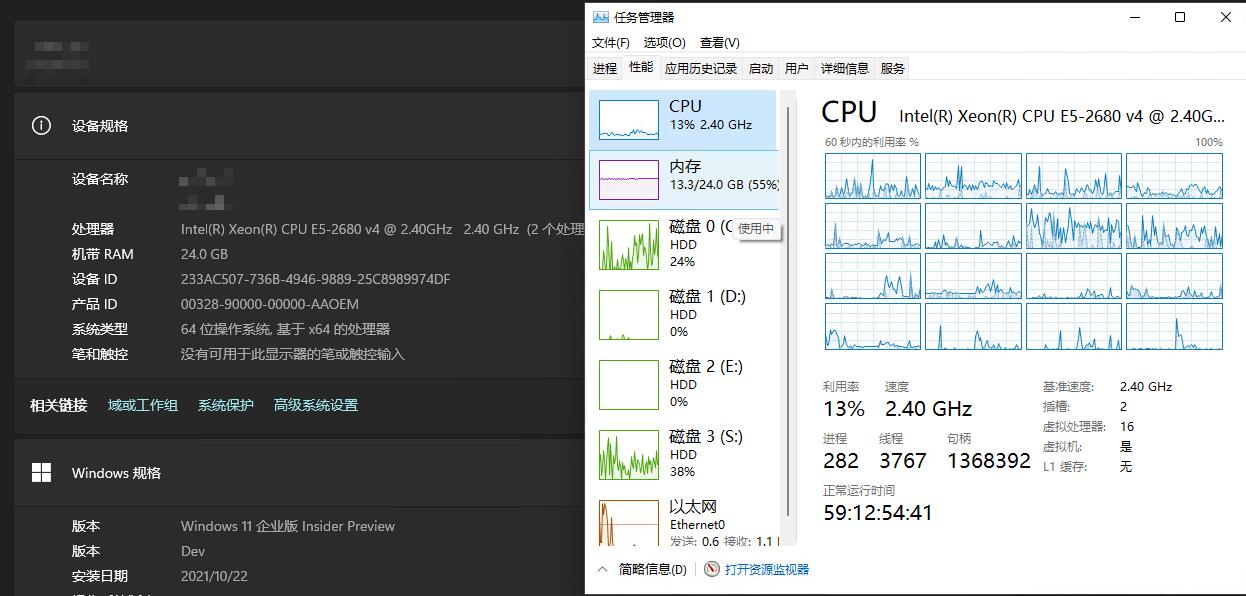Open the 选项(O) menu
Image resolution: width=1246 pixels, height=596 pixels.
tap(664, 43)
